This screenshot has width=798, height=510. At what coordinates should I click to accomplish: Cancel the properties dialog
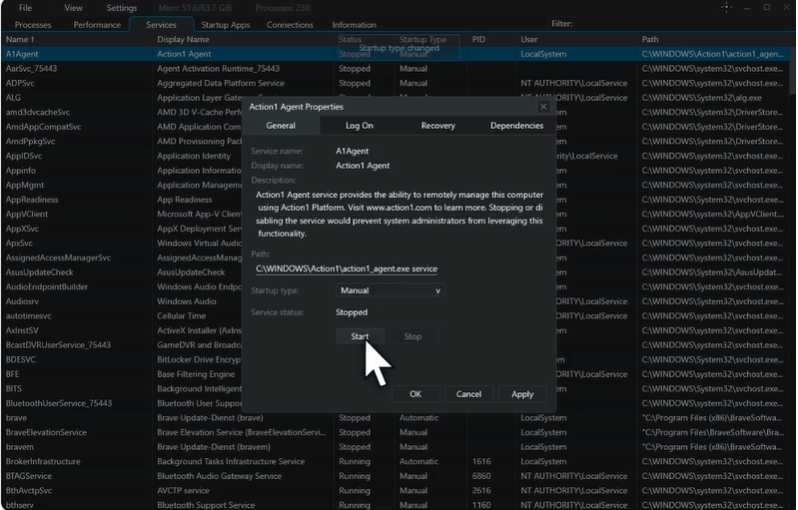[469, 394]
